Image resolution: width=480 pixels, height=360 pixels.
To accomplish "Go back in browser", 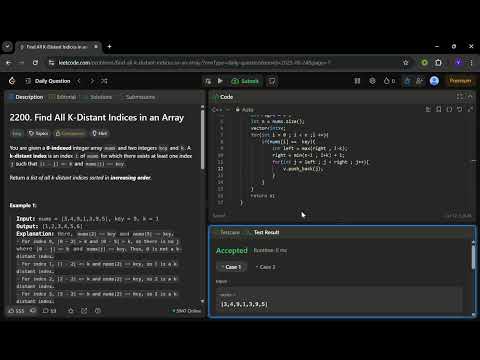I will [x=9, y=62].
